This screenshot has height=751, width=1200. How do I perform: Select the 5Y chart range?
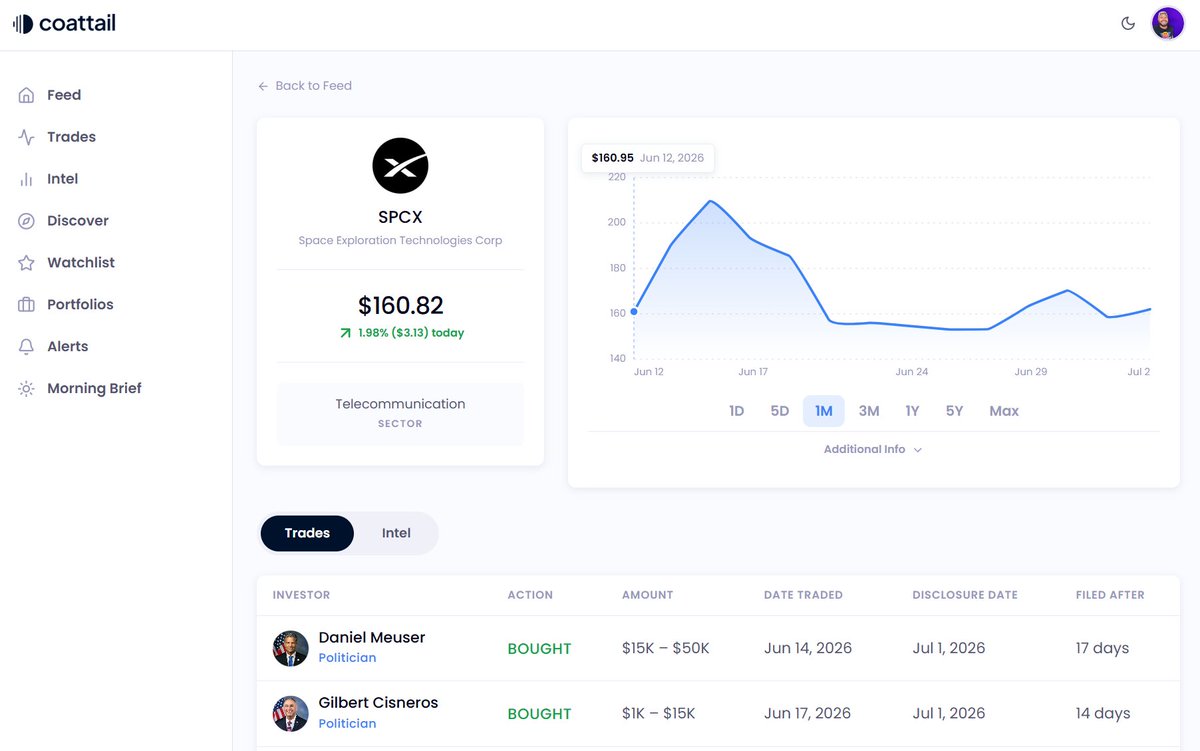click(954, 411)
